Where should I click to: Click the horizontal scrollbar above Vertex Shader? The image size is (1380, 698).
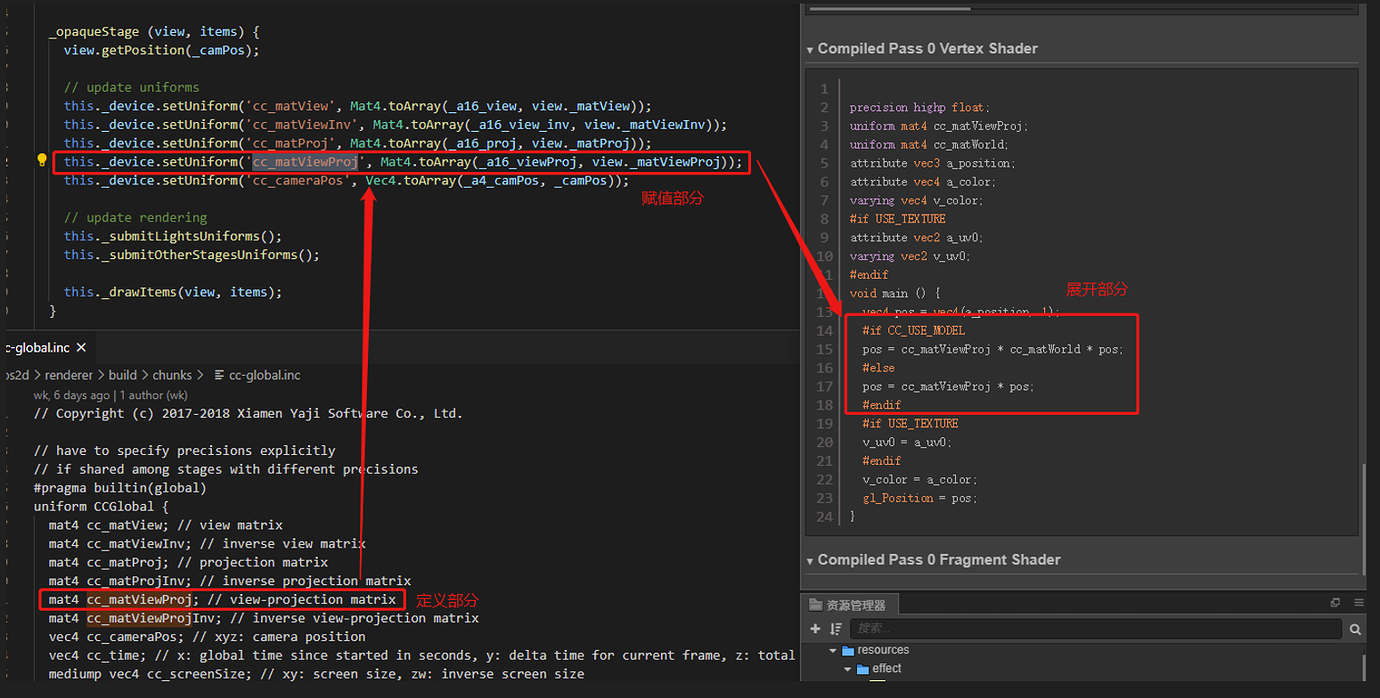point(889,8)
